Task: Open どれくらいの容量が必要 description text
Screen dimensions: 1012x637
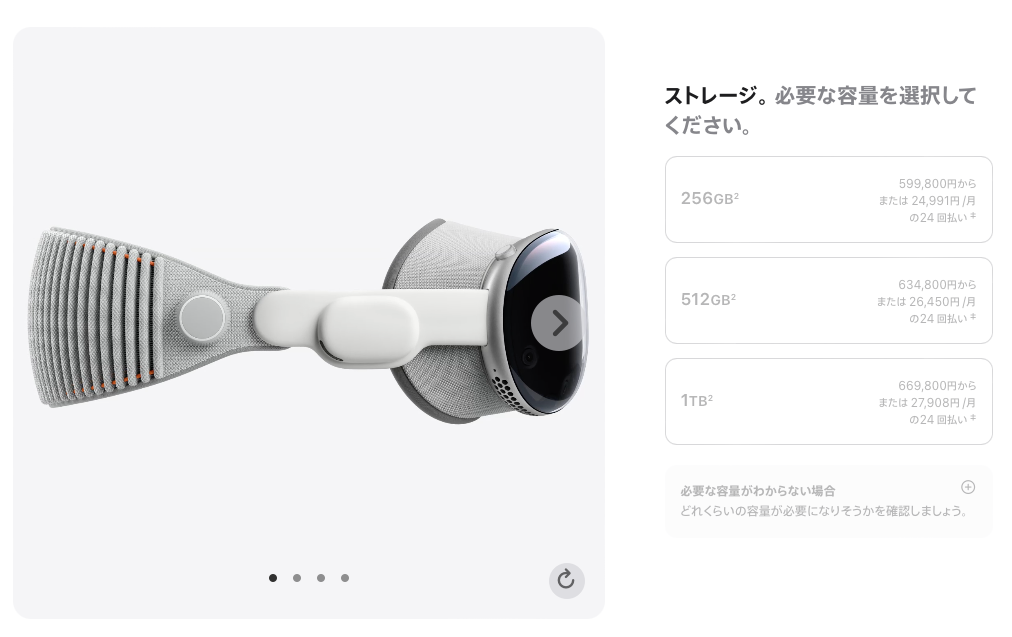Action: click(x=824, y=511)
